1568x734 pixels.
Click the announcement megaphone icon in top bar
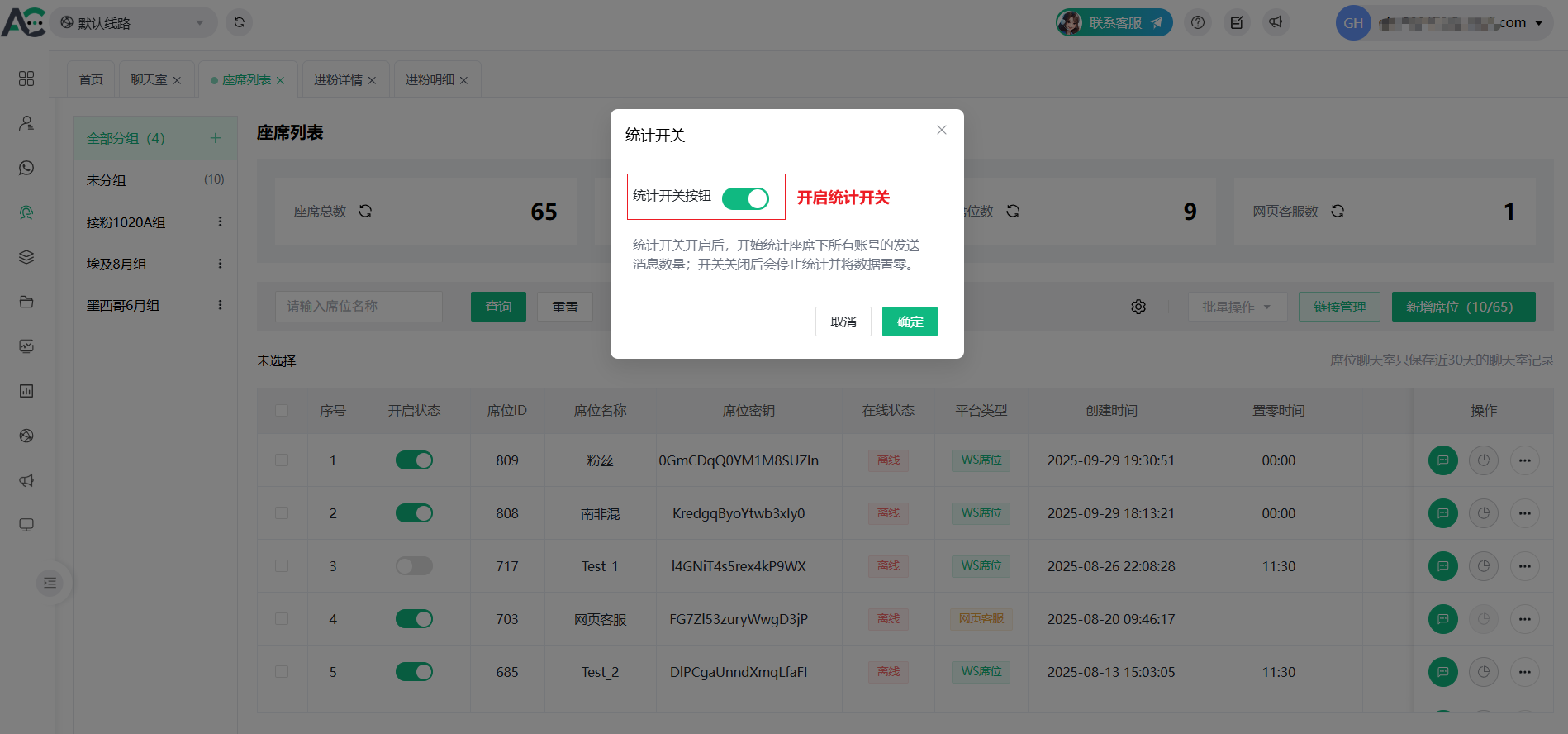[x=1276, y=23]
